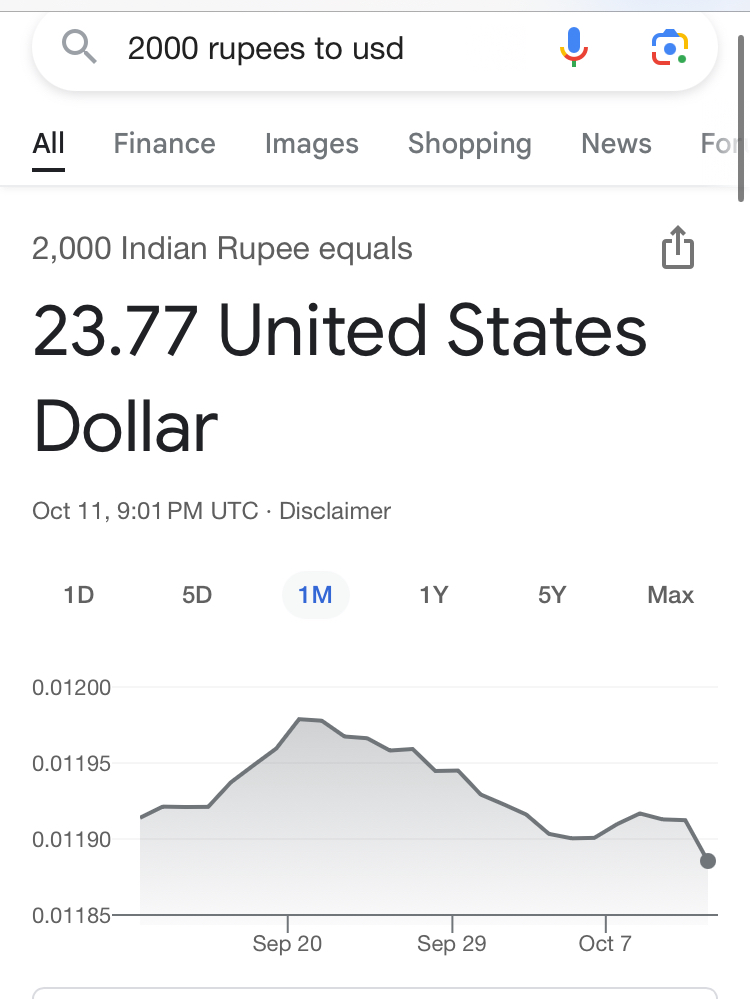Image resolution: width=750 pixels, height=999 pixels.
Task: Show the 1D chart range
Action: click(x=78, y=595)
